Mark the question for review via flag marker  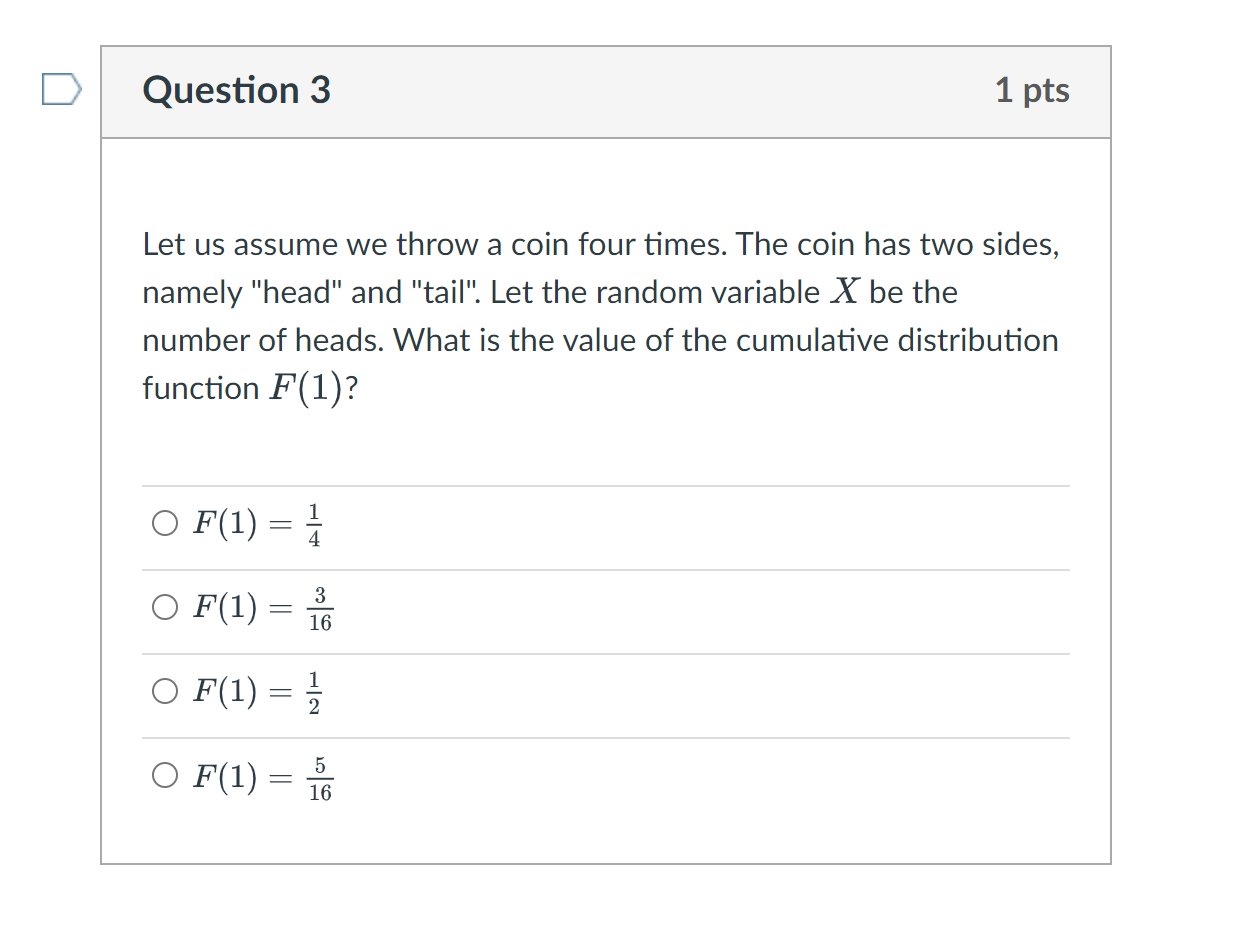pos(62,89)
